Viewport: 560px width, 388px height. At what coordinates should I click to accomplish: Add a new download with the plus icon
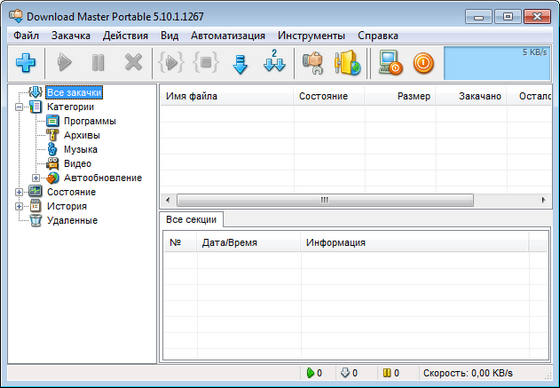point(26,63)
